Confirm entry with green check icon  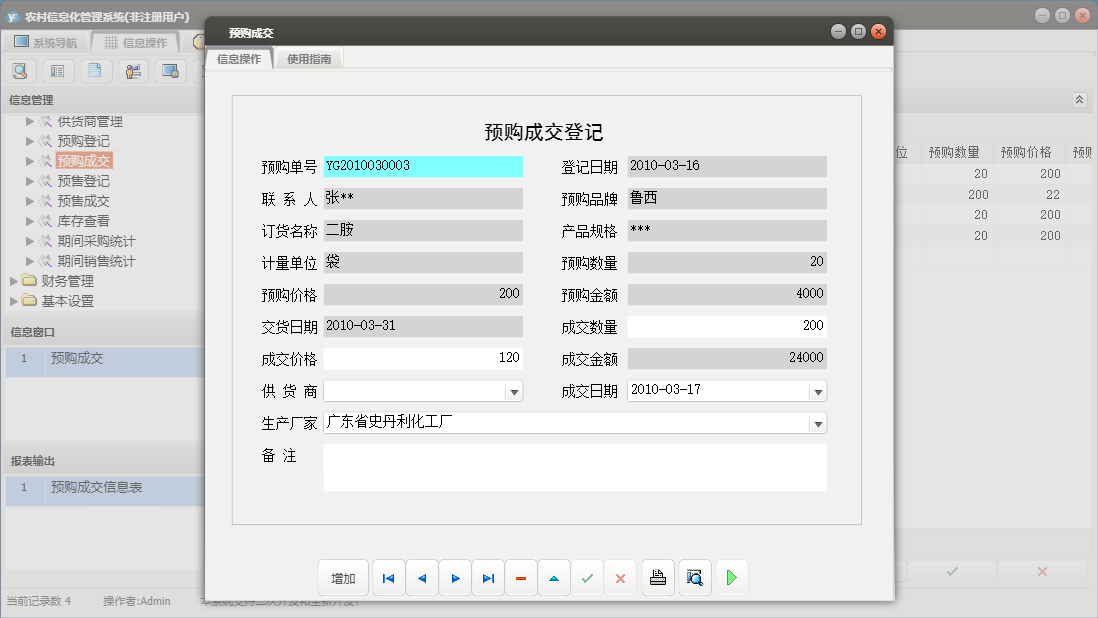(587, 577)
